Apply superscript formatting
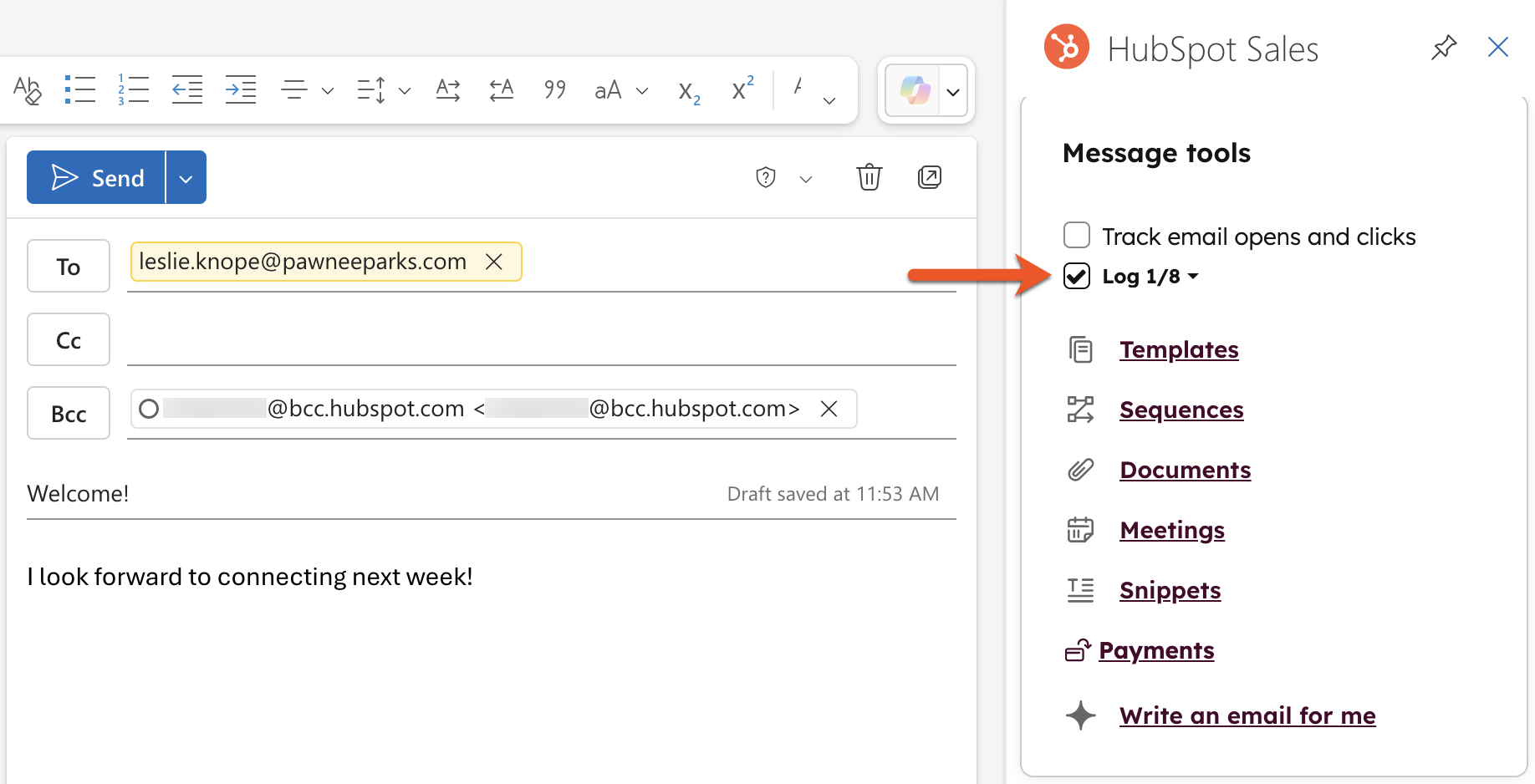This screenshot has width=1535, height=784. [742, 88]
